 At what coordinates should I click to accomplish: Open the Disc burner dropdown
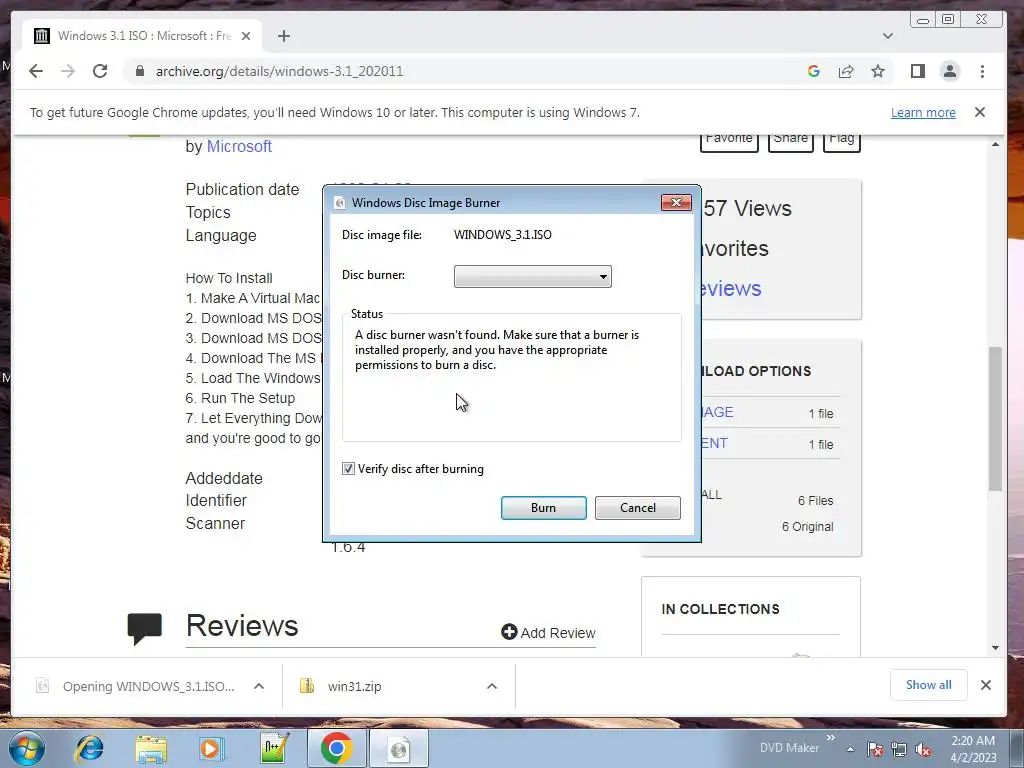coord(532,276)
